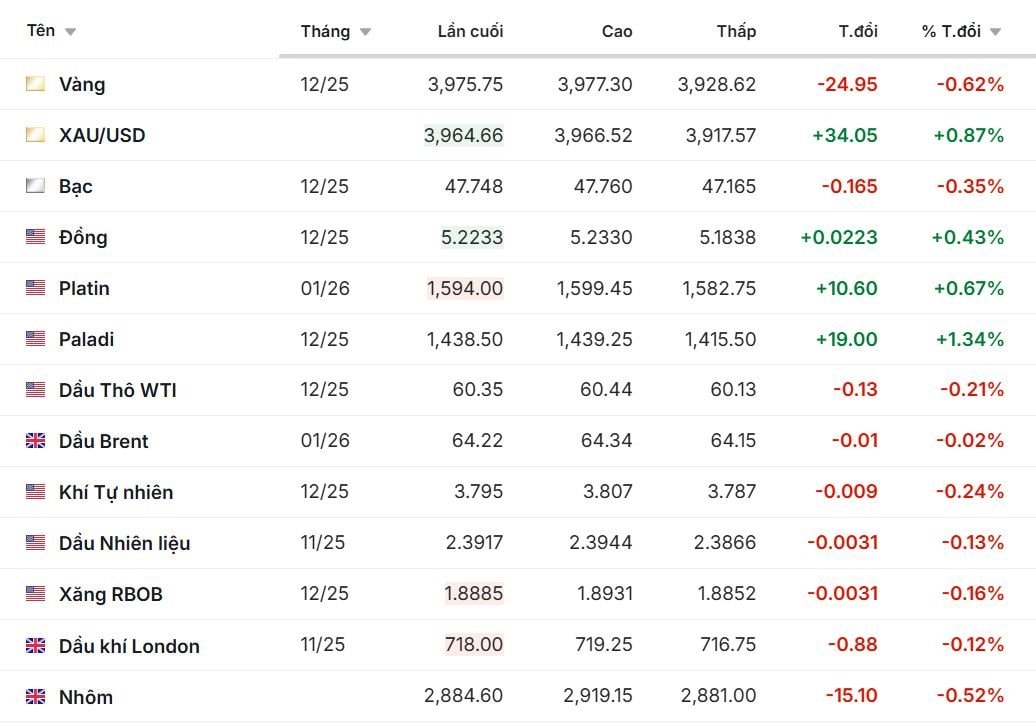Screen dimensions: 1036x724
Task: Open the Dầu khí London link
Action: [129, 646]
